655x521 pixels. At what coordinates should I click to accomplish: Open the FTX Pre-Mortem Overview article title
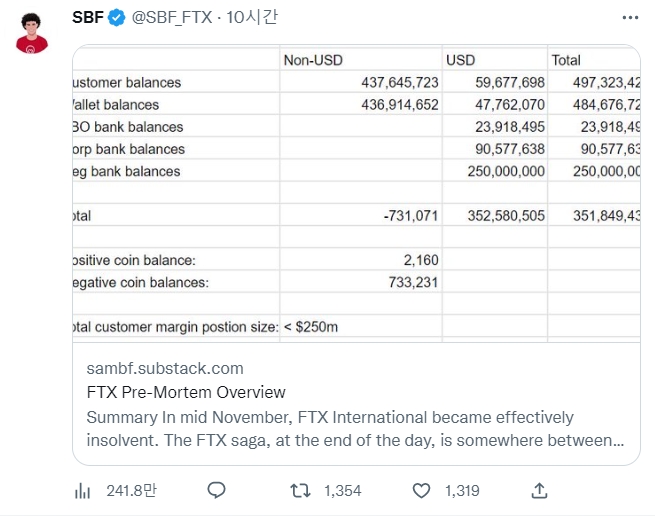tap(186, 392)
